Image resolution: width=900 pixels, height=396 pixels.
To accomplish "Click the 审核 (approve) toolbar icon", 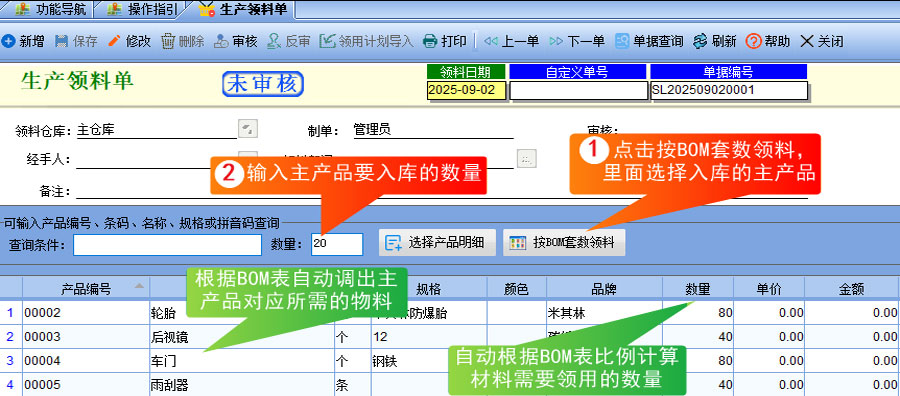I will pos(221,41).
